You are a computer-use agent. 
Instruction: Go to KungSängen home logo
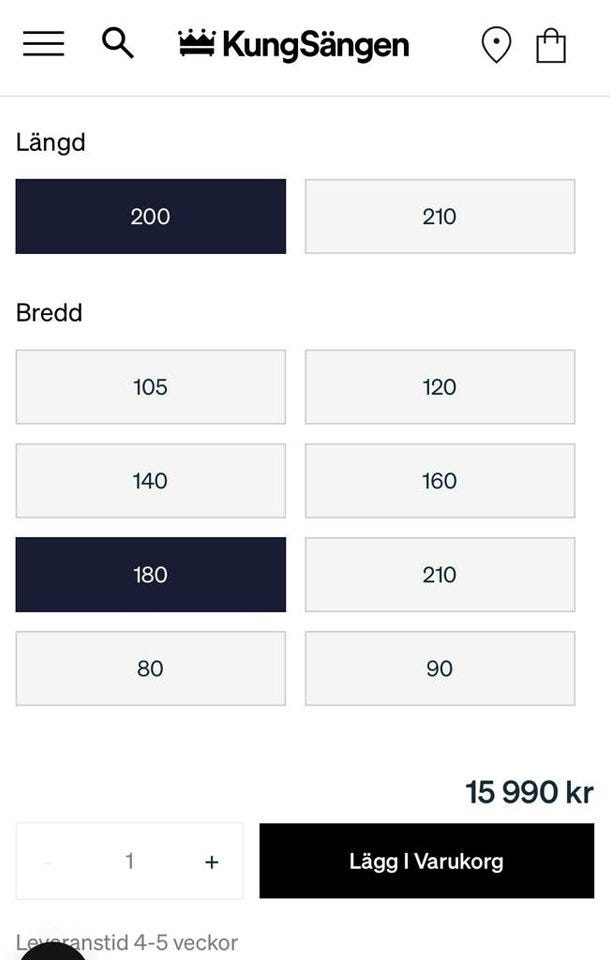tap(294, 44)
